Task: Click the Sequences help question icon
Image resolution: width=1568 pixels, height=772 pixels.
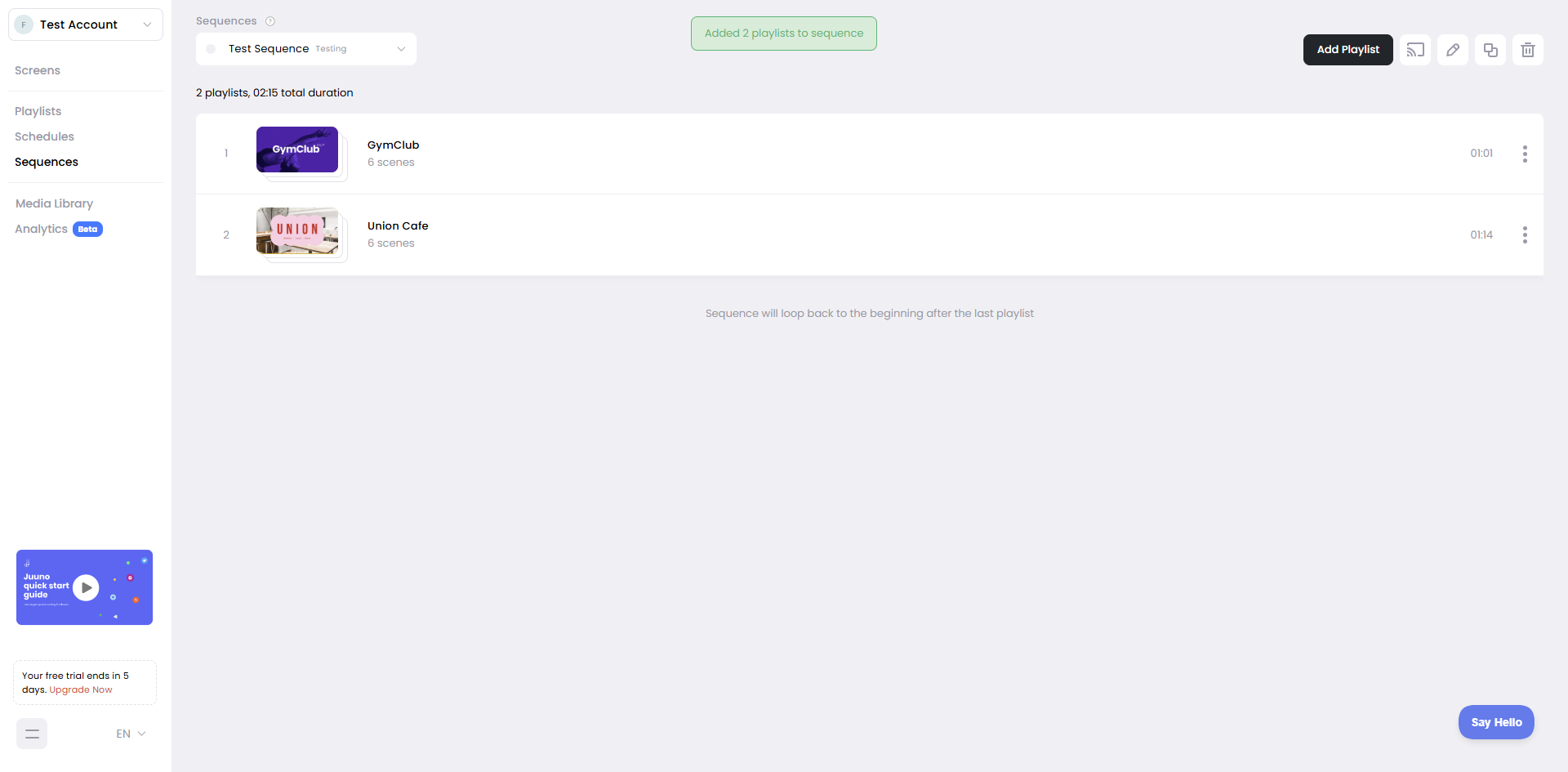Action: tap(270, 21)
